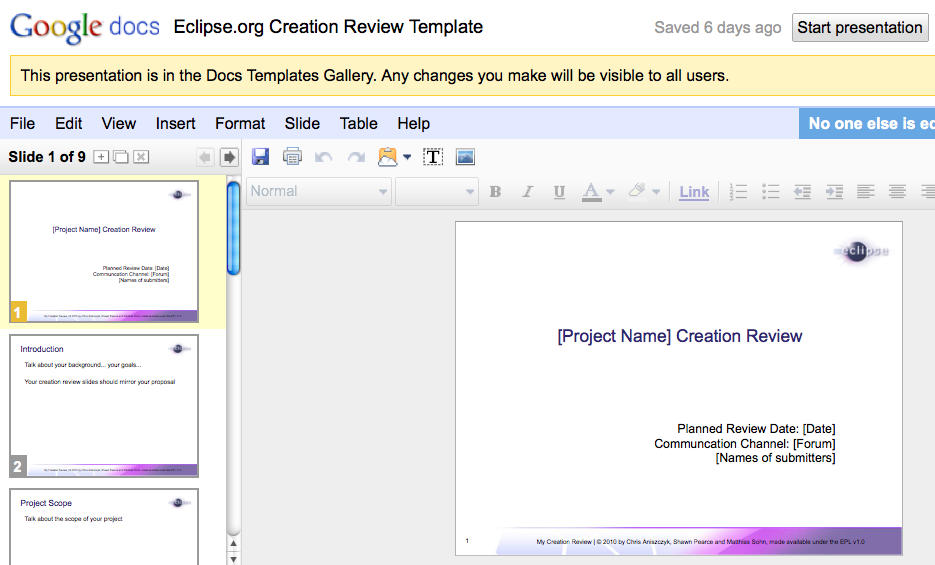Image resolution: width=935 pixels, height=565 pixels.
Task: Add a new slide with plus icon
Action: (101, 157)
